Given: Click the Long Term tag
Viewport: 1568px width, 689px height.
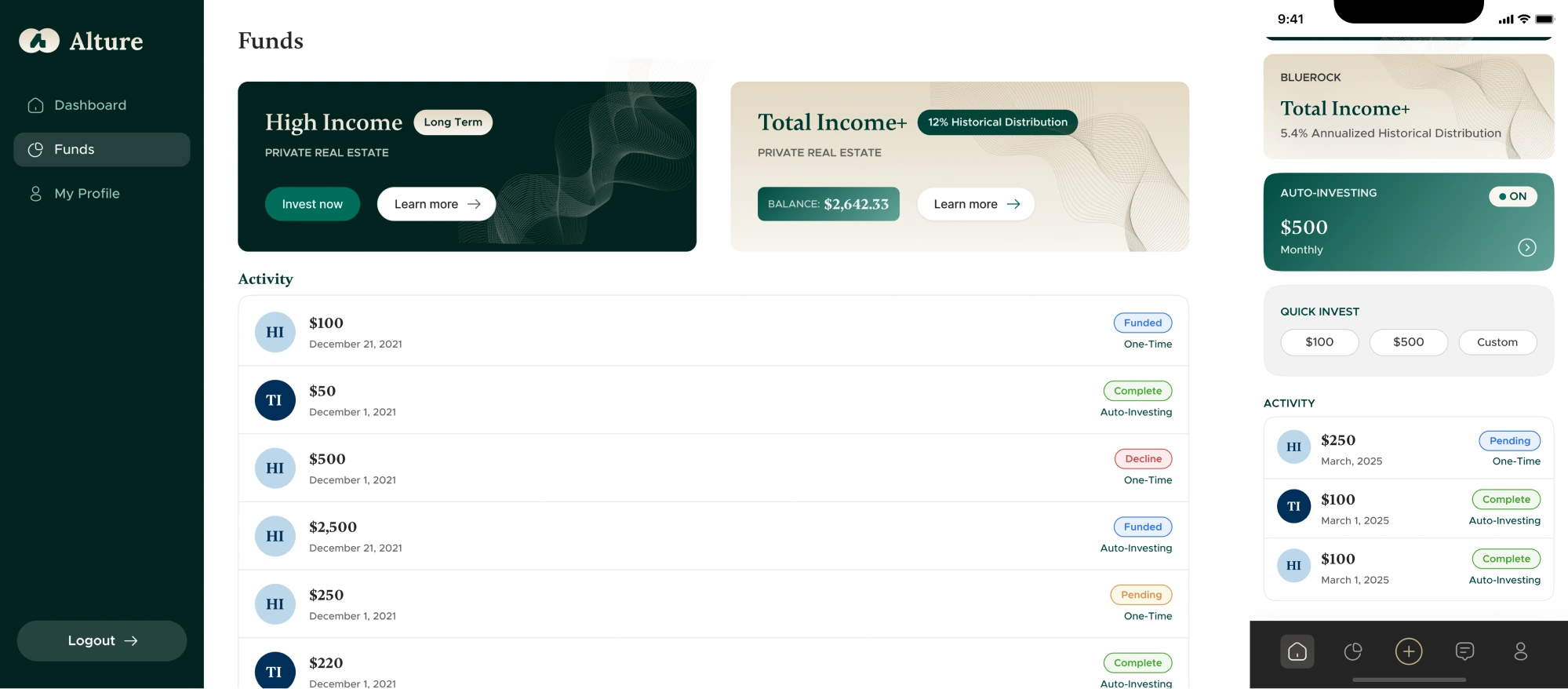Looking at the screenshot, I should [453, 122].
